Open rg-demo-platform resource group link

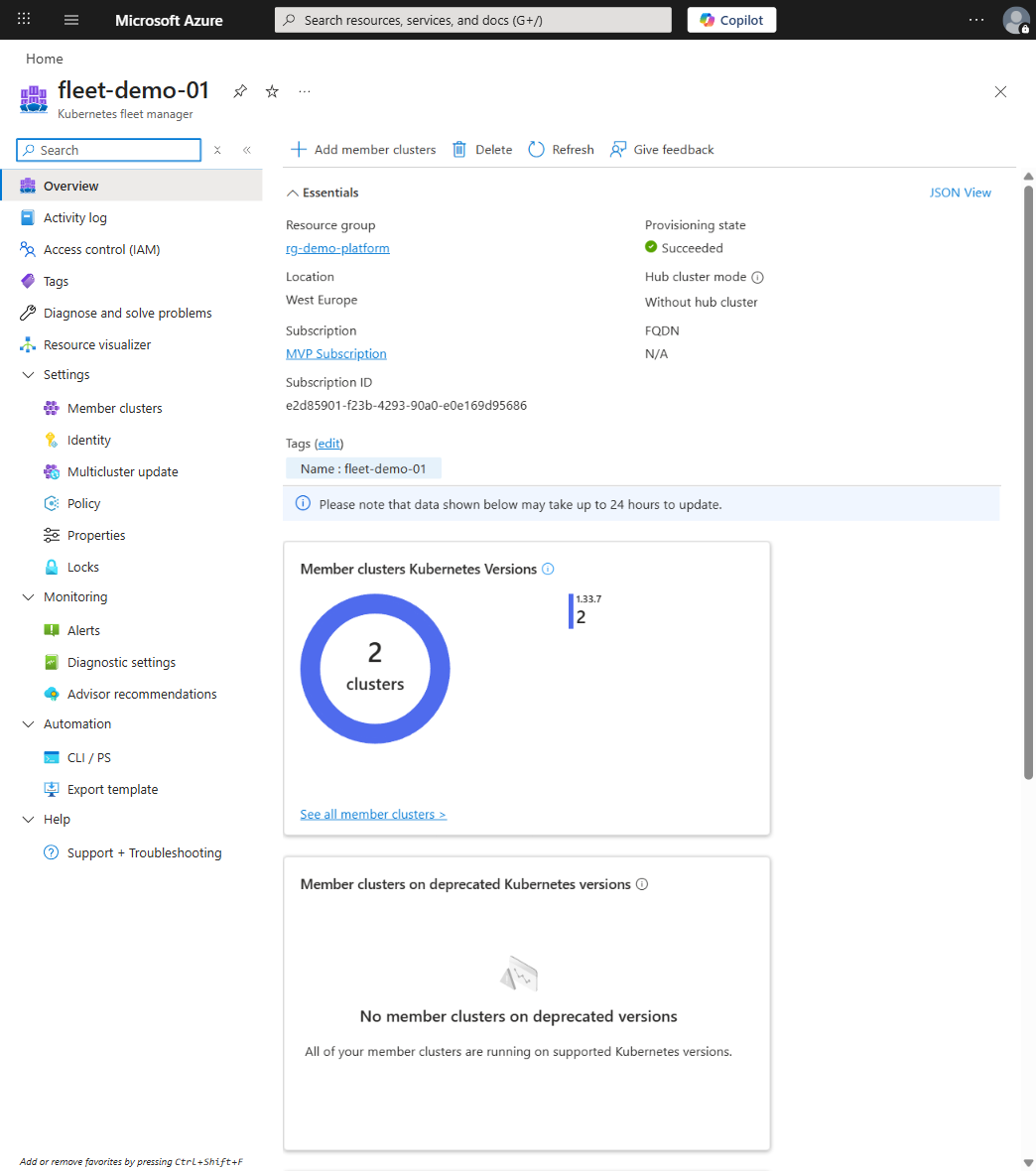337,248
